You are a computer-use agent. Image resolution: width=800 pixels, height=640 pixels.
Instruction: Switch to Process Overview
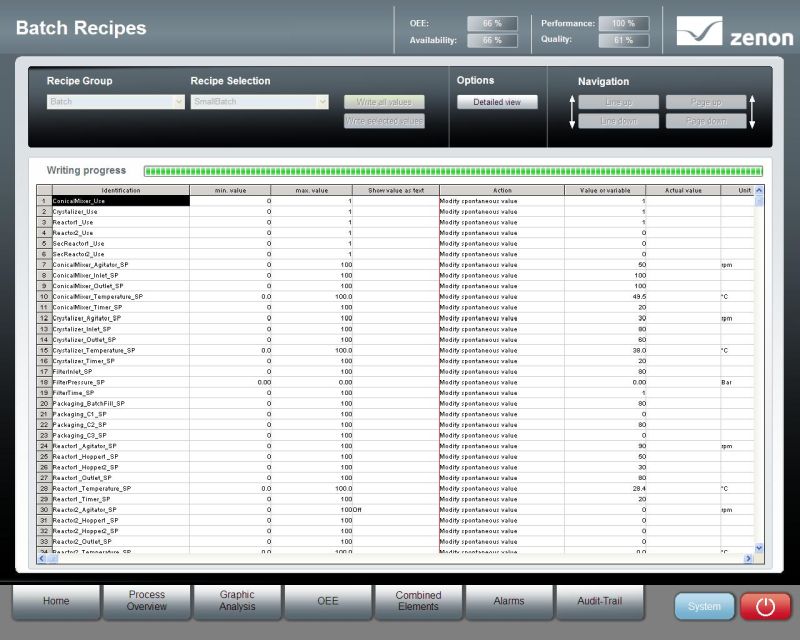click(x=147, y=601)
